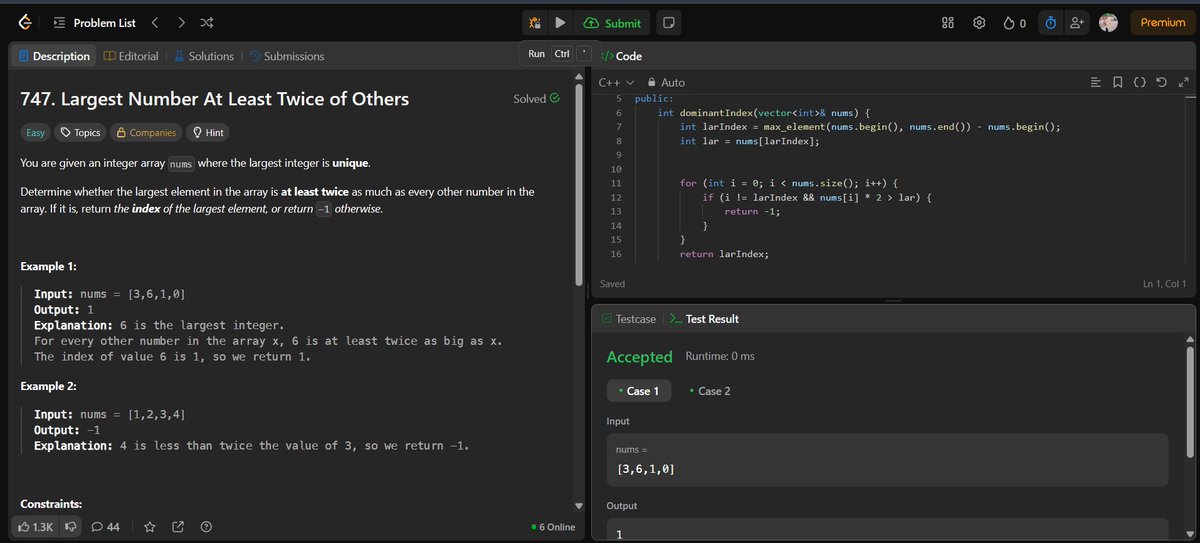The width and height of the screenshot is (1200, 543).
Task: Pick a random problem with shuffle icon
Action: [x=206, y=22]
